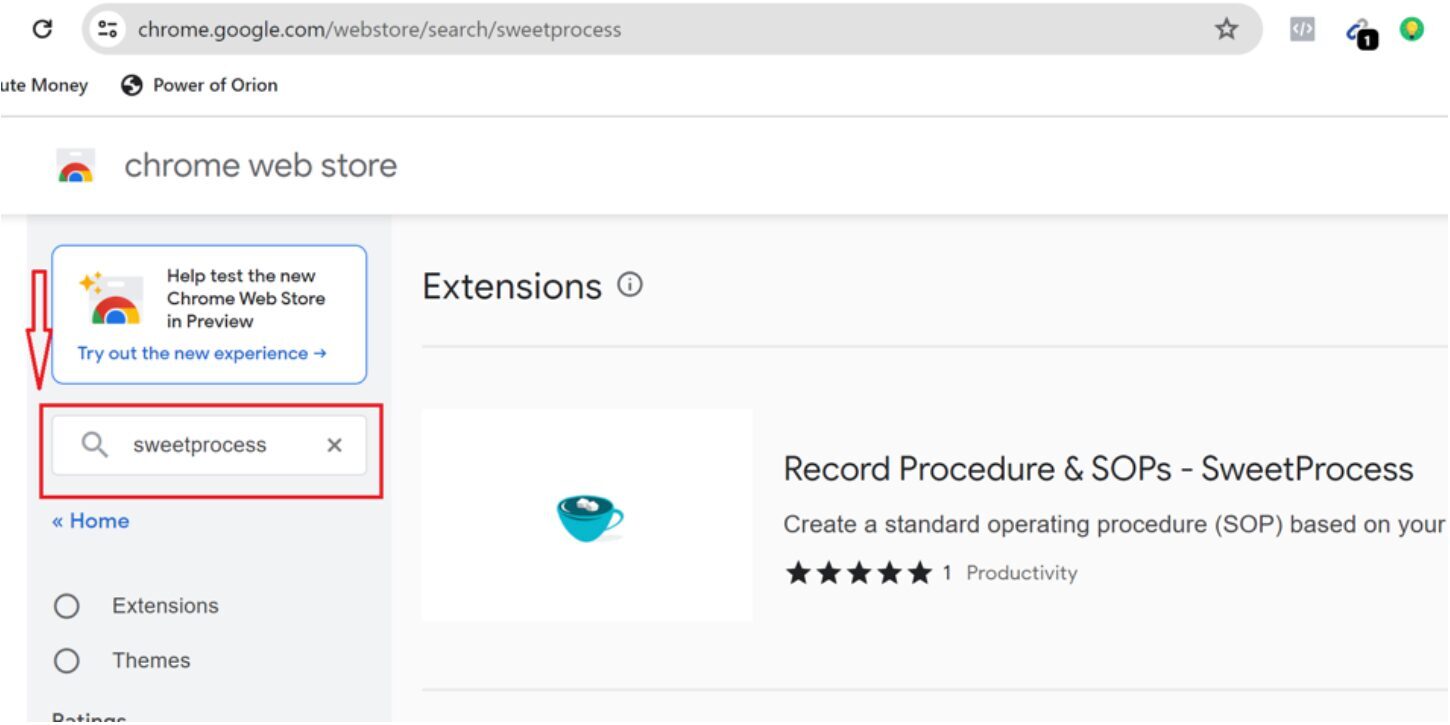Open the code brackets extension icon

click(x=1302, y=29)
